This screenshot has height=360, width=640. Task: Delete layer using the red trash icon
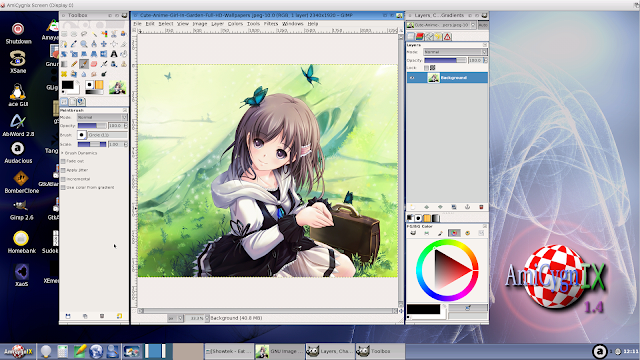481,207
